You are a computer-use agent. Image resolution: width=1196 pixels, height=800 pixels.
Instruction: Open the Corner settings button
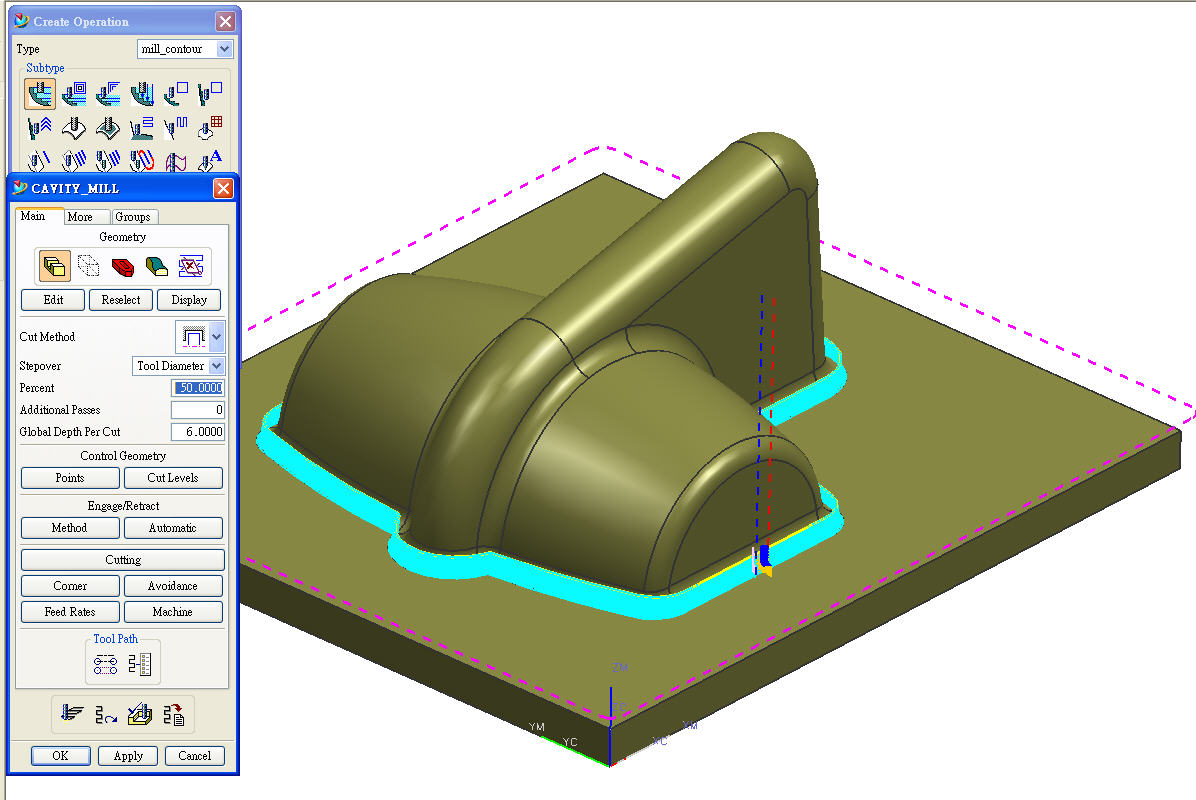[x=70, y=586]
